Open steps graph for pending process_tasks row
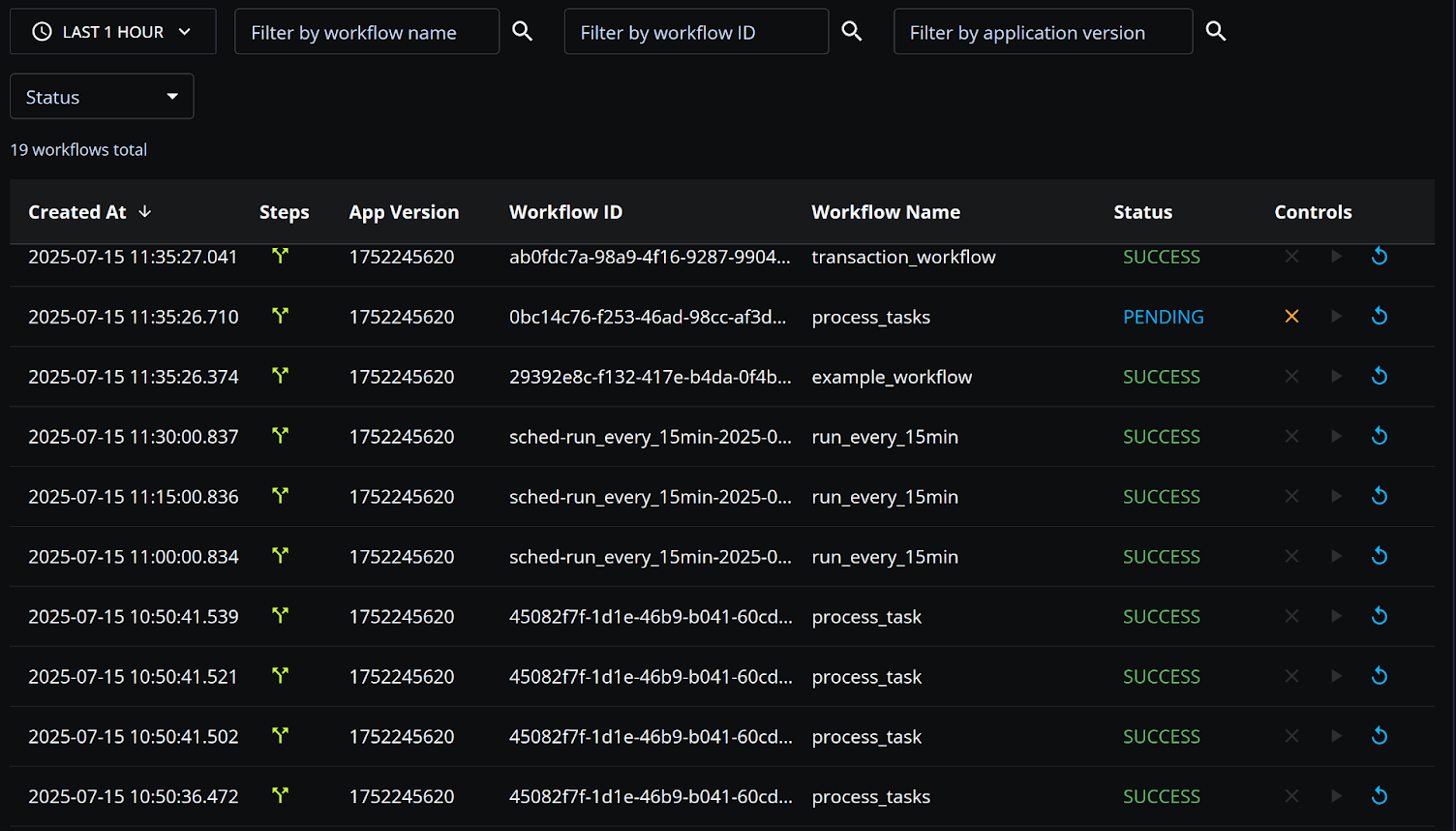The width and height of the screenshot is (1456, 831). point(280,316)
